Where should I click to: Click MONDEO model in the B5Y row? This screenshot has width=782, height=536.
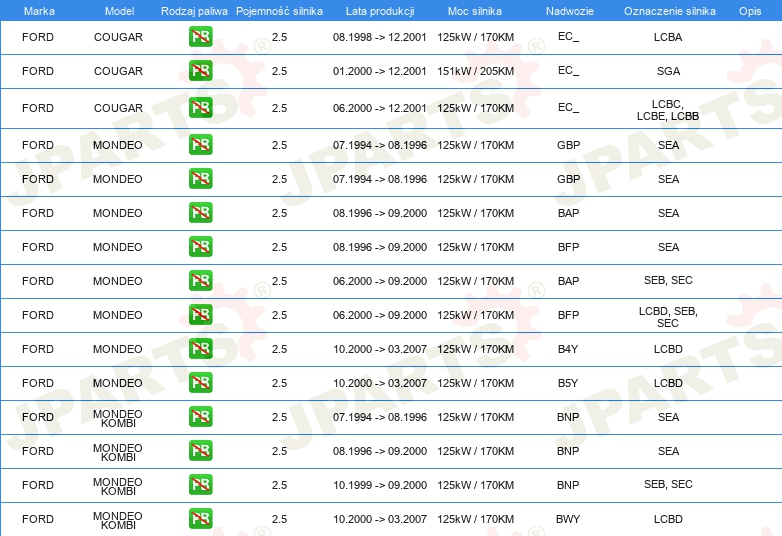(x=118, y=383)
